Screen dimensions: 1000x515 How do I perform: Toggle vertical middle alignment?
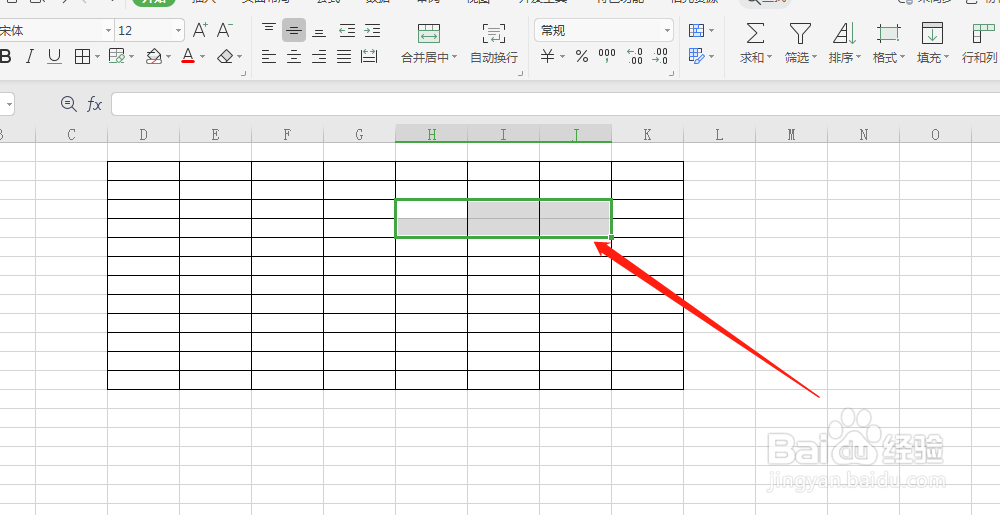294,30
